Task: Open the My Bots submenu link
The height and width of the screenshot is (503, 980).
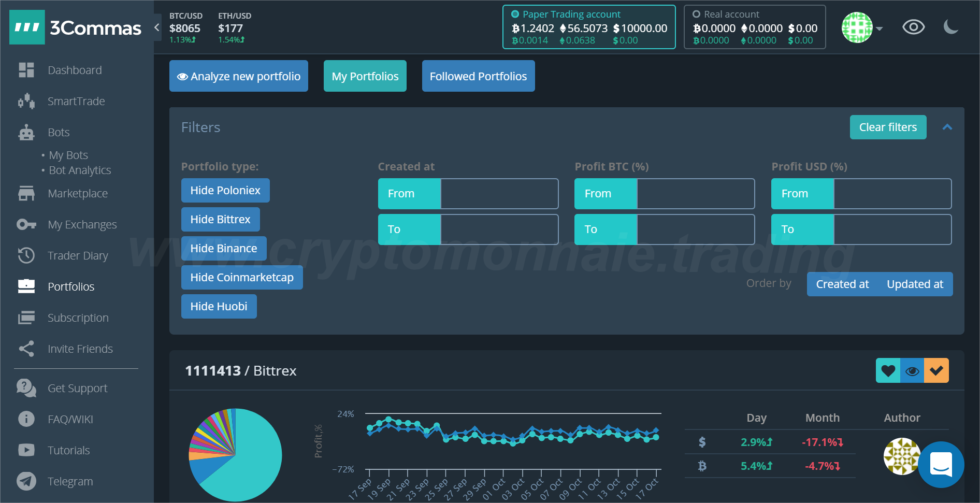Action: coord(69,155)
